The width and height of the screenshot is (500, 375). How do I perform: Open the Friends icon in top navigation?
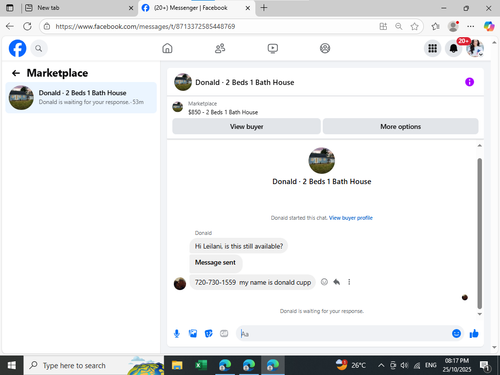[220, 48]
